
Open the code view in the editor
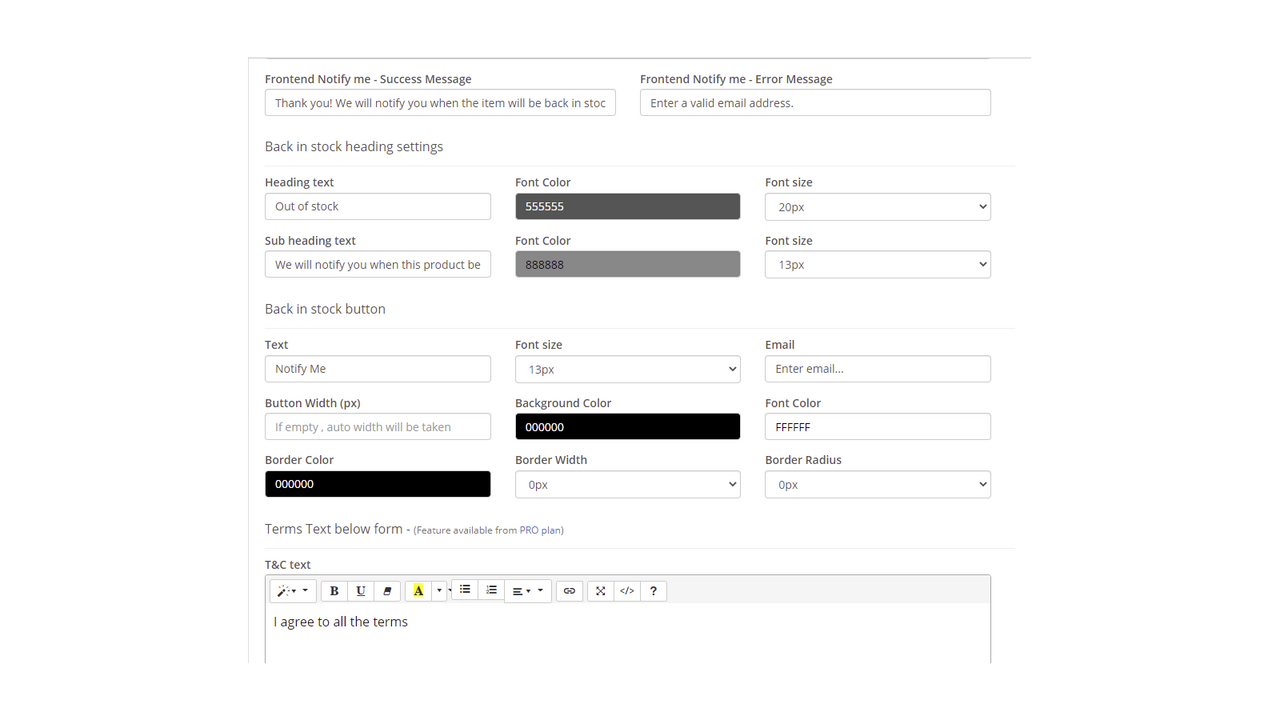pos(627,590)
